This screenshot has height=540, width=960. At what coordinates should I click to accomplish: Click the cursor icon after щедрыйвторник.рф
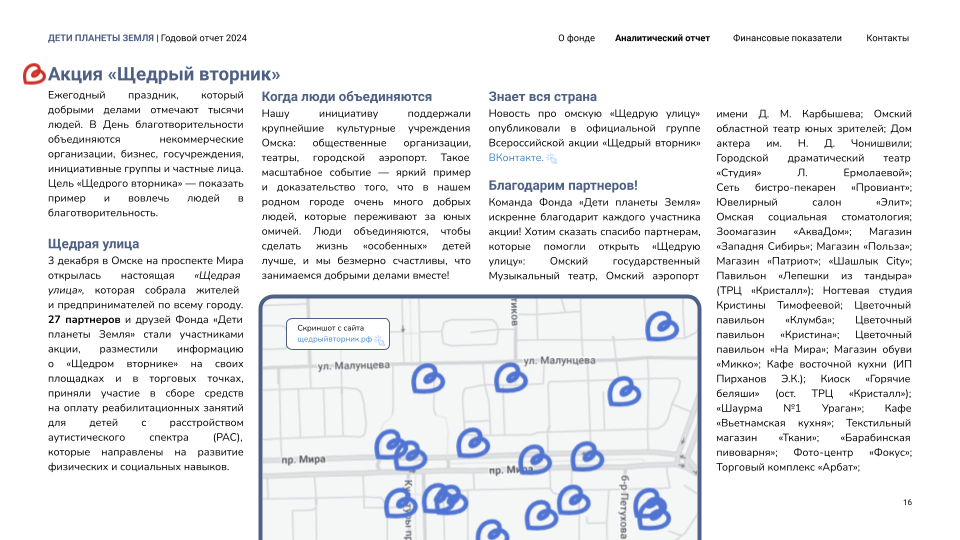click(x=380, y=340)
